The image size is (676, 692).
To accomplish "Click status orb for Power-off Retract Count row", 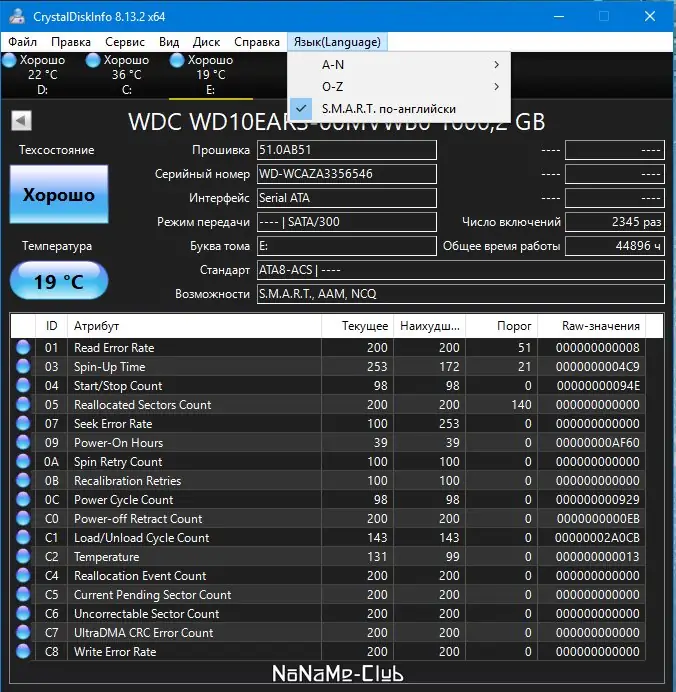I will point(23,519).
